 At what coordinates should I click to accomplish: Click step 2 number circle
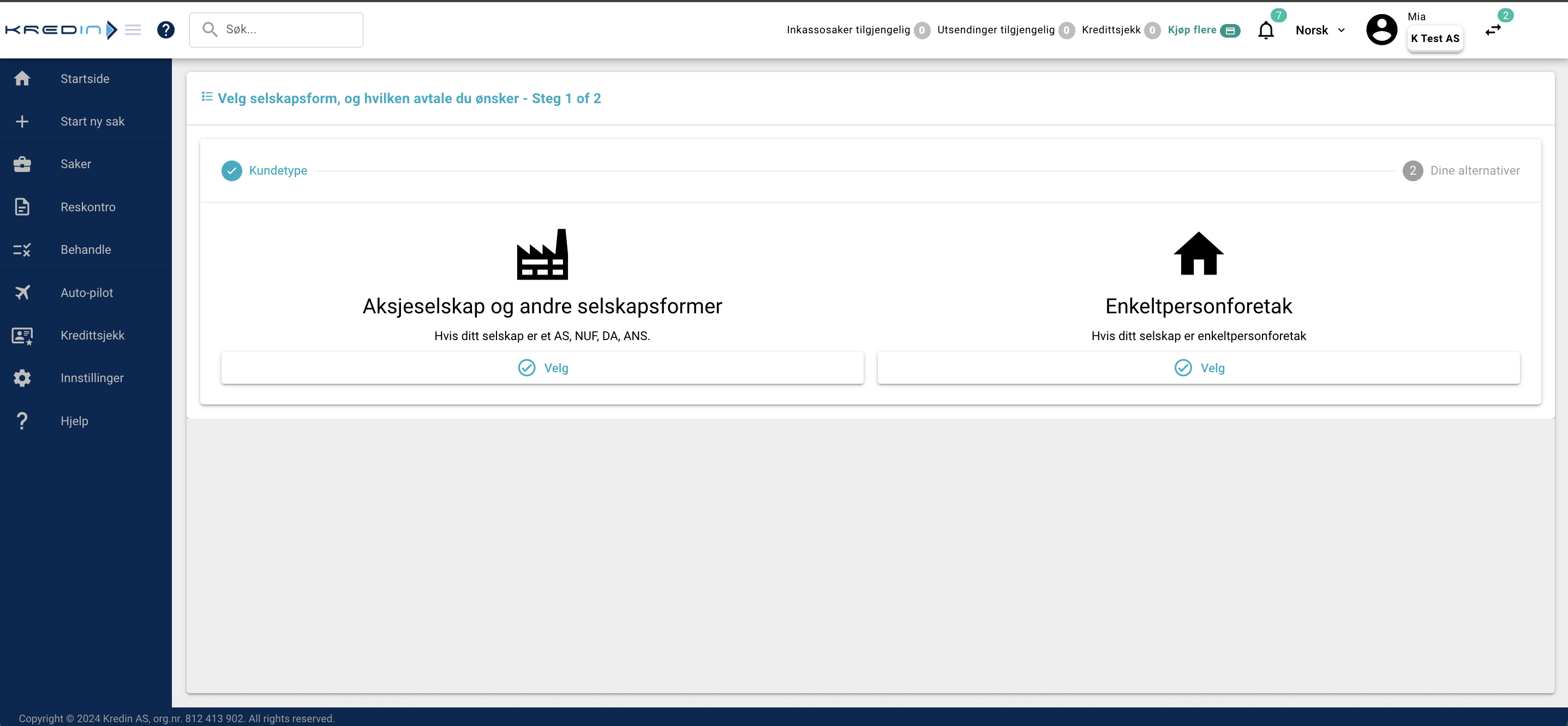click(1412, 171)
